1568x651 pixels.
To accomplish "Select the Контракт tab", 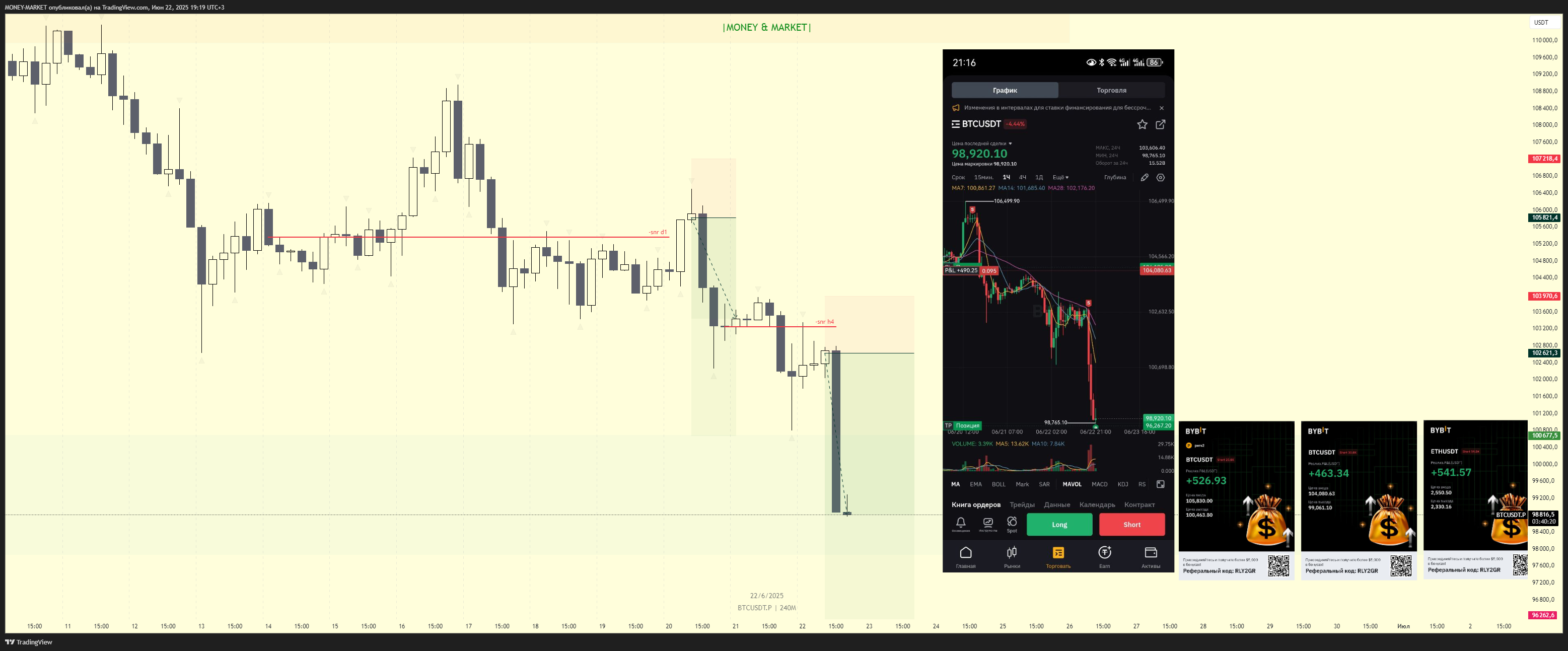I will 1139,505.
